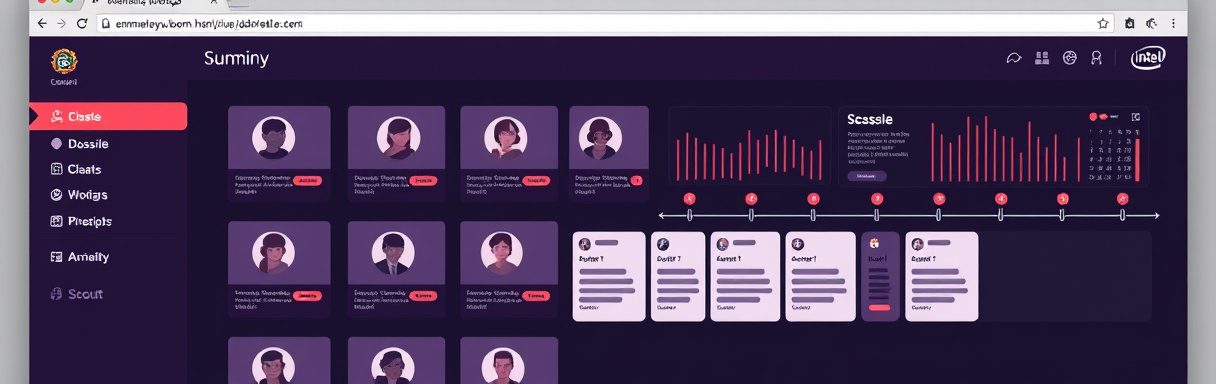Image resolution: width=1216 pixels, height=384 pixels.
Task: Click red pill button on first top-row card
Action: 307,180
